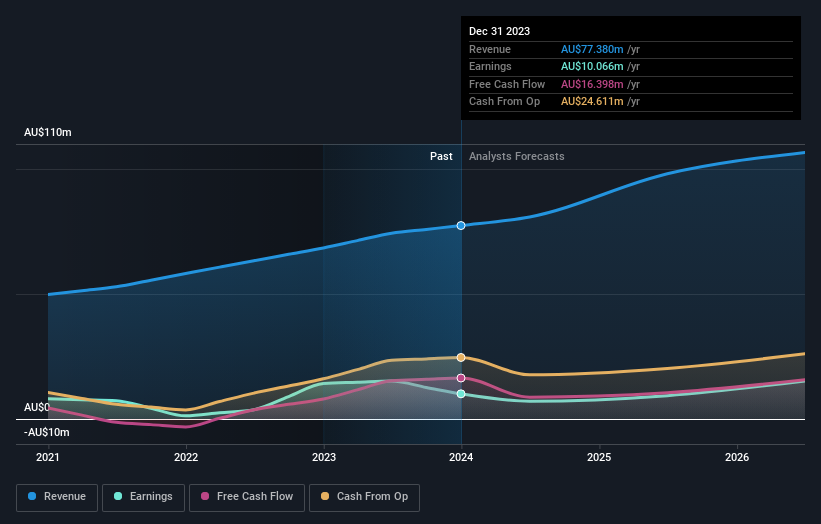
Task: Click the AU$10.066m earnings value
Action: click(592, 66)
